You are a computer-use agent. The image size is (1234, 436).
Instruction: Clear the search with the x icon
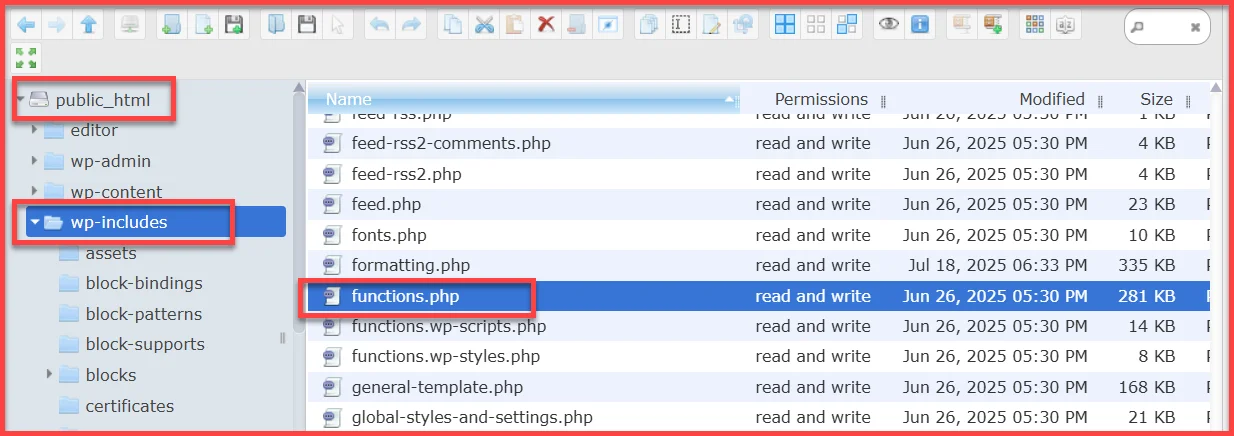click(x=1195, y=28)
